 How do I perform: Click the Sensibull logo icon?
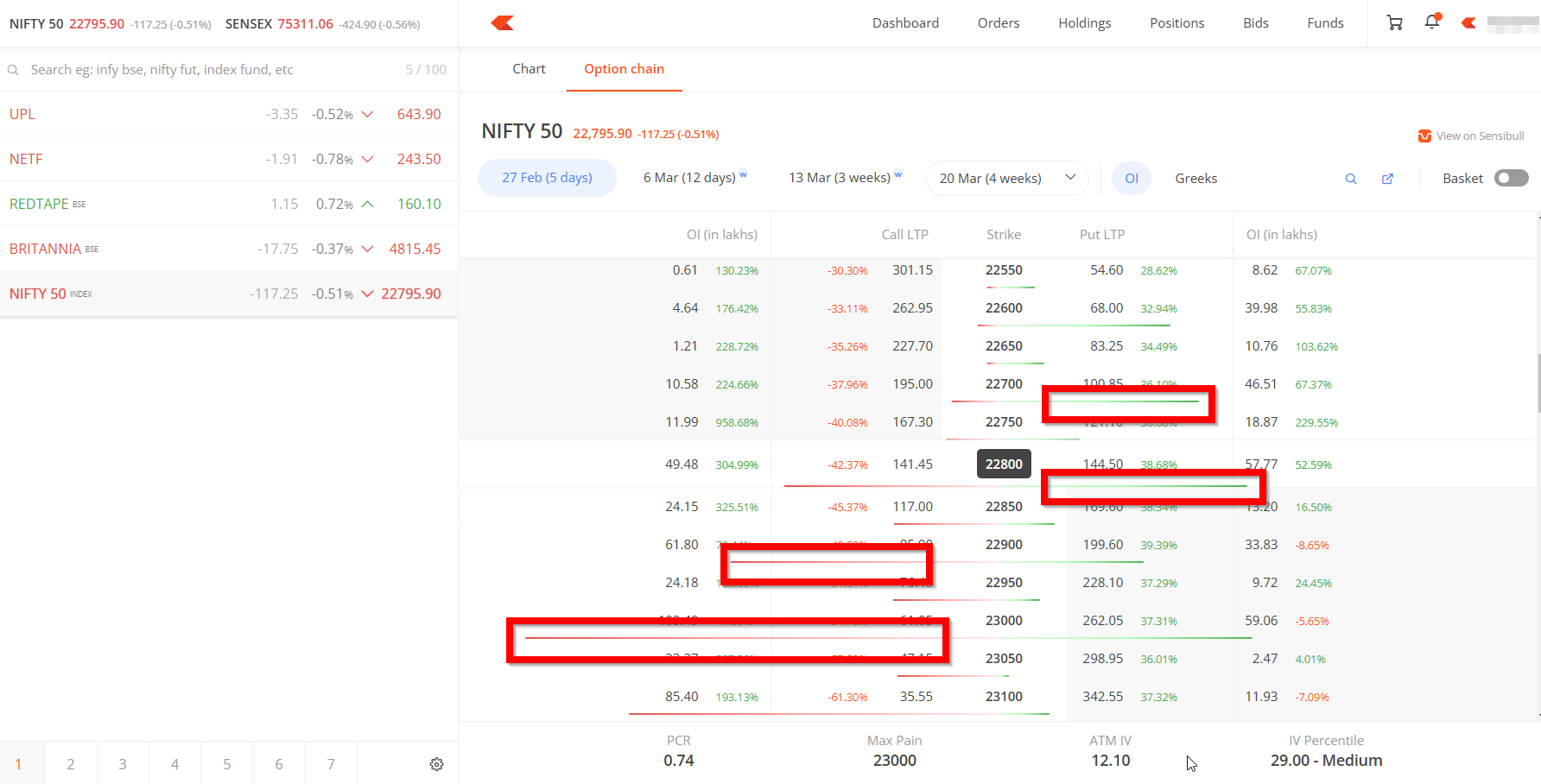(x=1424, y=136)
